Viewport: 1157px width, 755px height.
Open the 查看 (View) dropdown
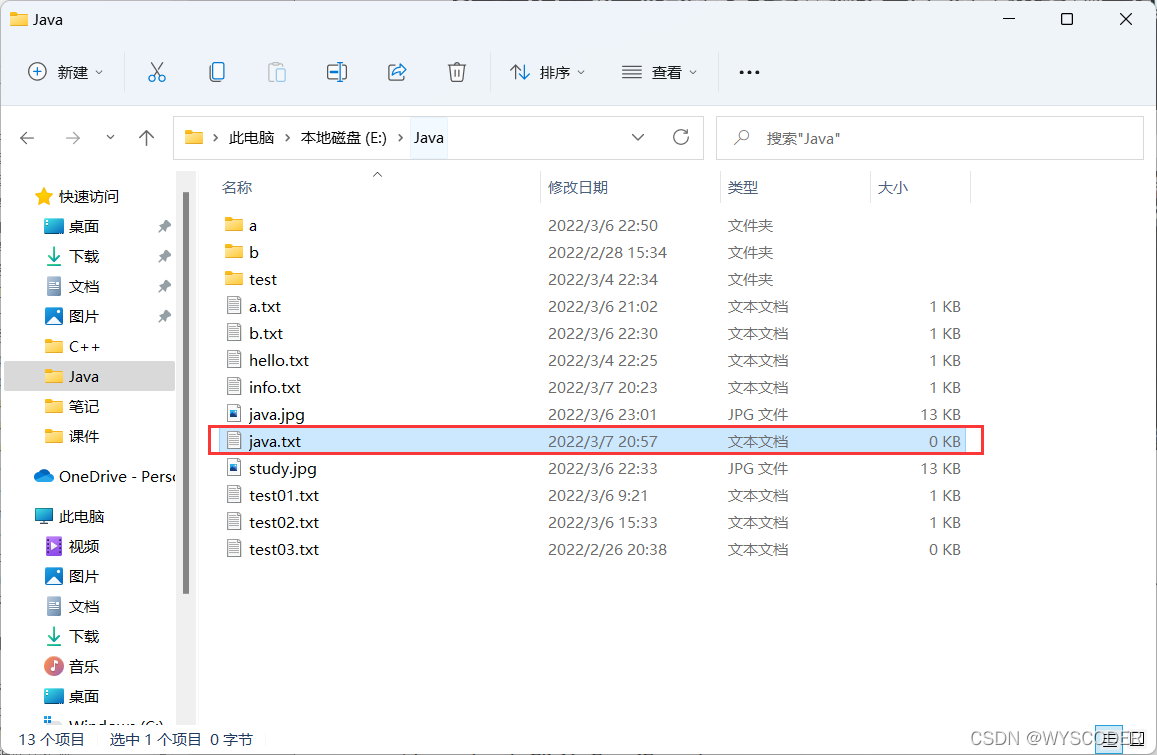click(x=659, y=71)
